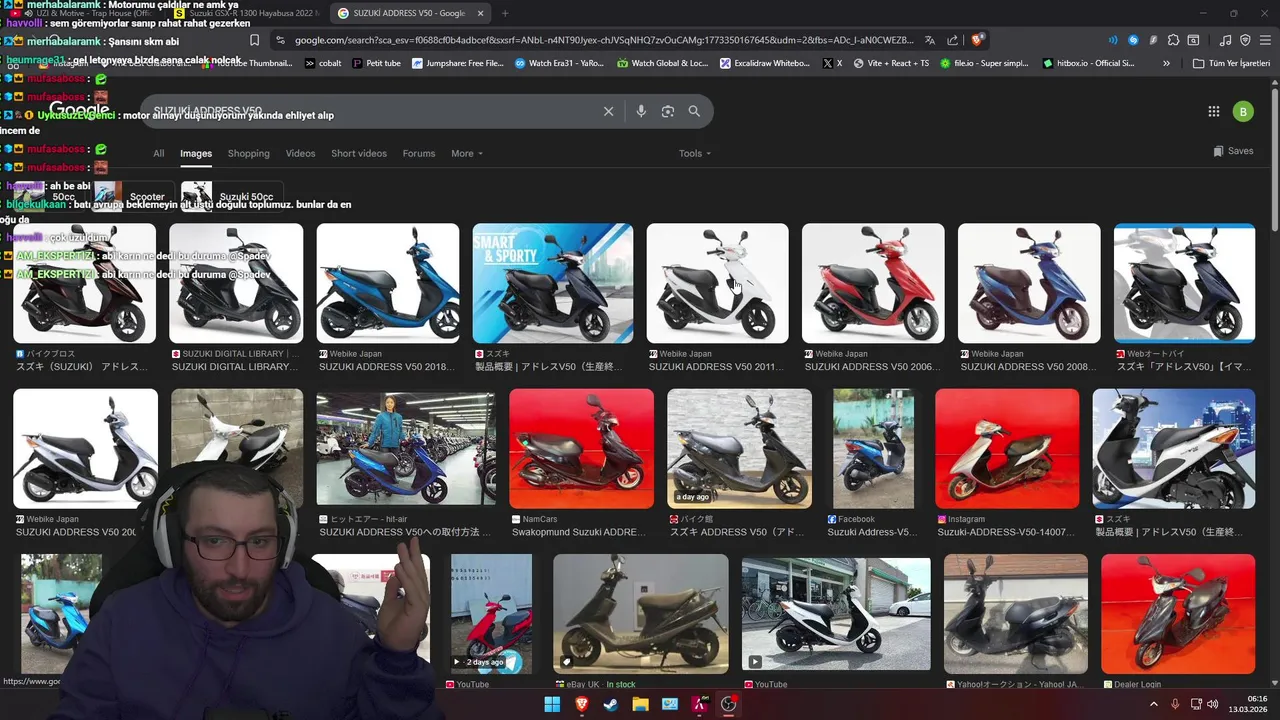Share this page icon
Image resolution: width=1280 pixels, height=720 pixels.
click(x=952, y=40)
